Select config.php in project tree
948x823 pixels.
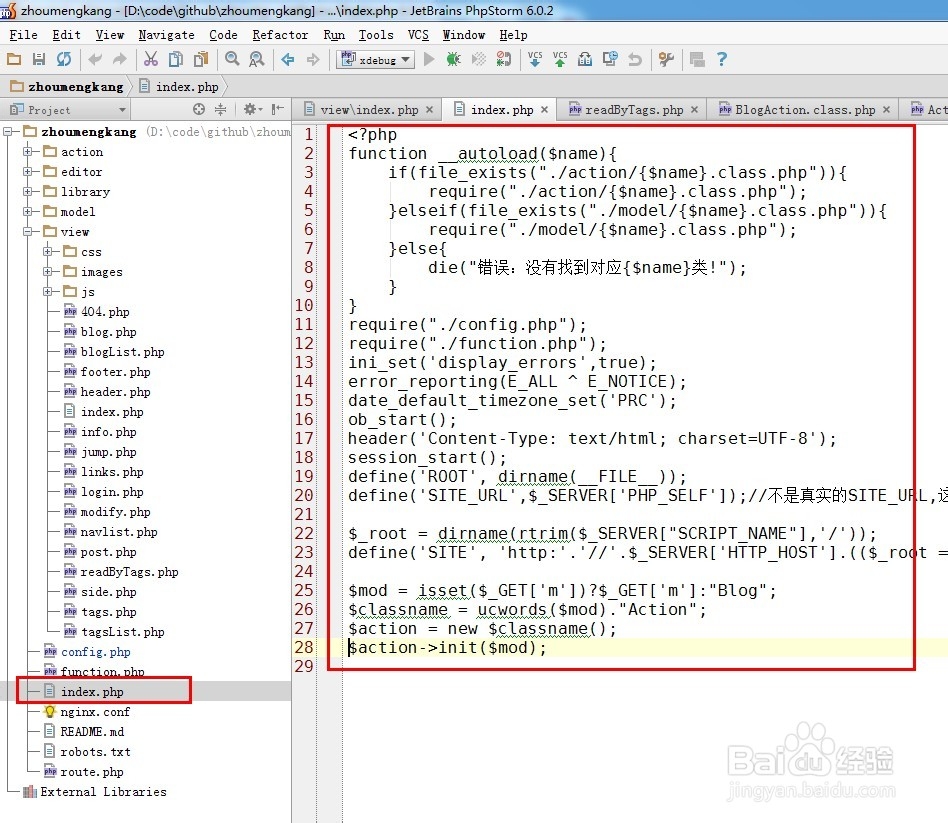(x=96, y=652)
